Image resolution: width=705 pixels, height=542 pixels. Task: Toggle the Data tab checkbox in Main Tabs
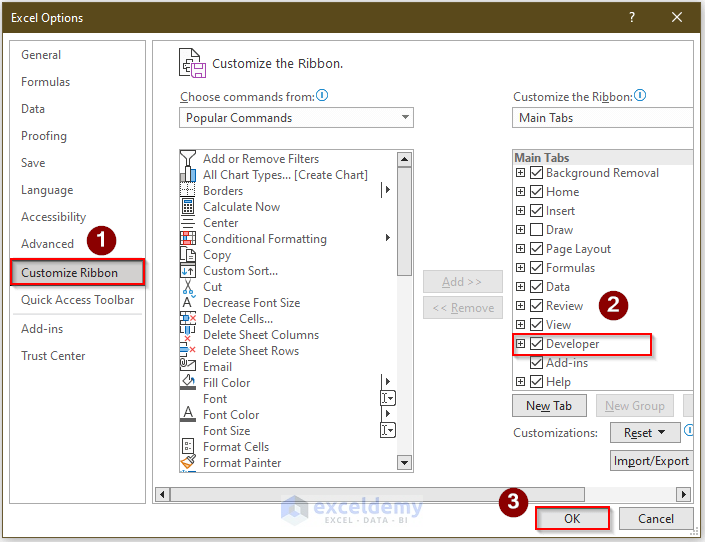(x=536, y=287)
